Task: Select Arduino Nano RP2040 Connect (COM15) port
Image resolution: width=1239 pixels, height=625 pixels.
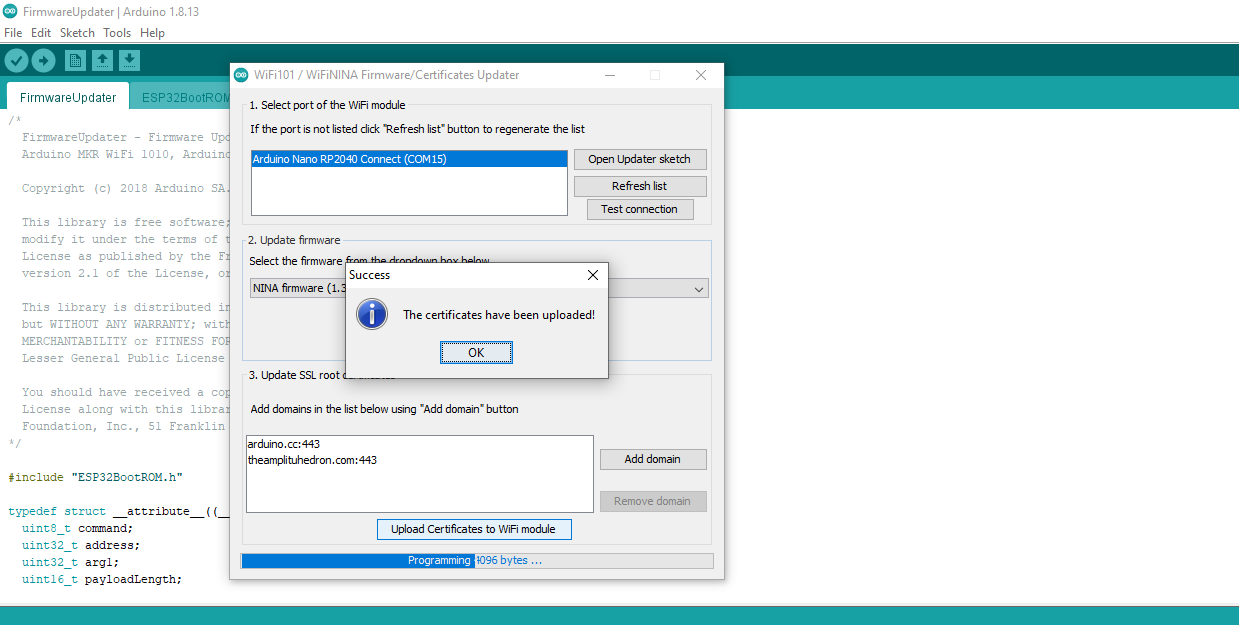Action: tap(409, 159)
